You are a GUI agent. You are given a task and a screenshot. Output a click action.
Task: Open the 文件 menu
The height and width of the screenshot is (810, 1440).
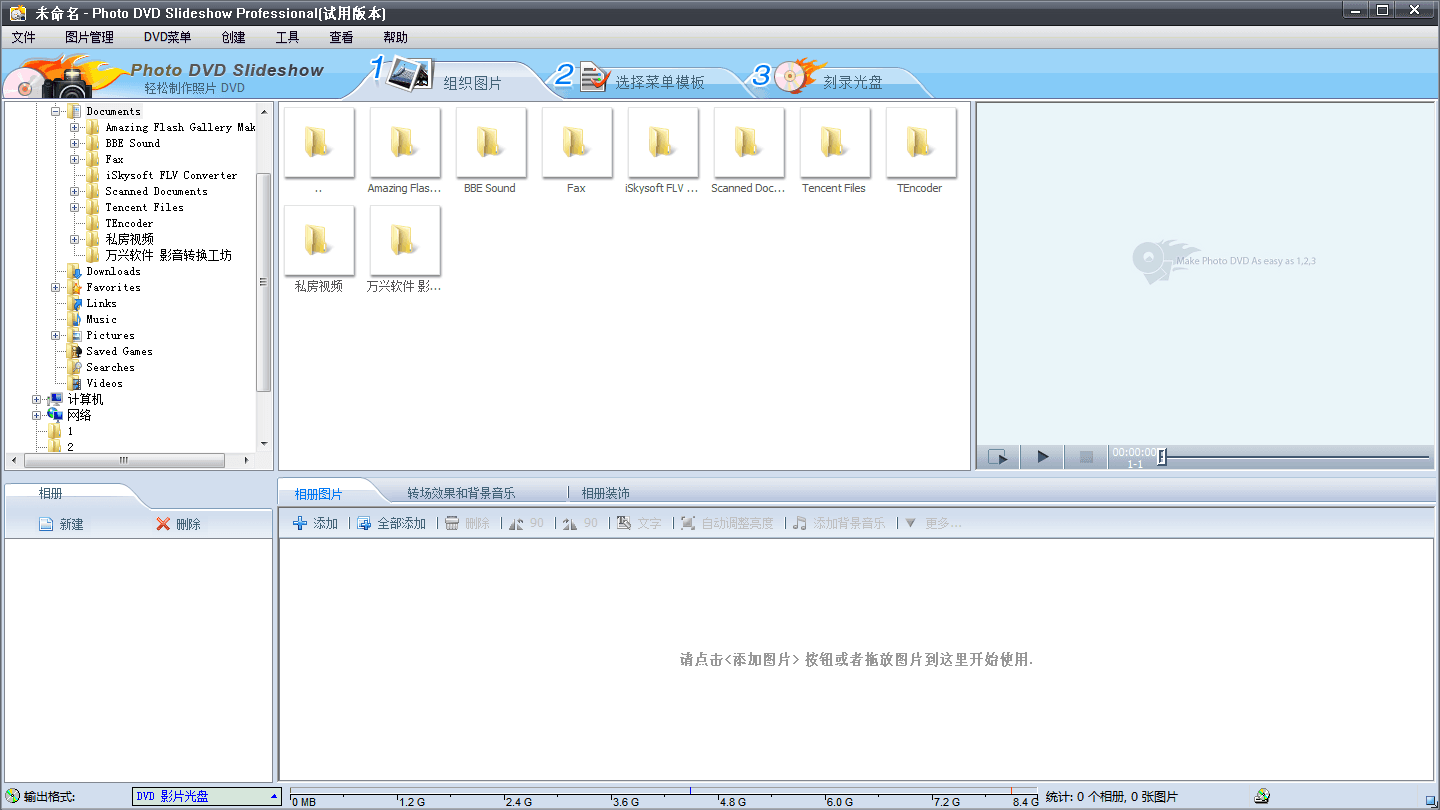[23, 37]
